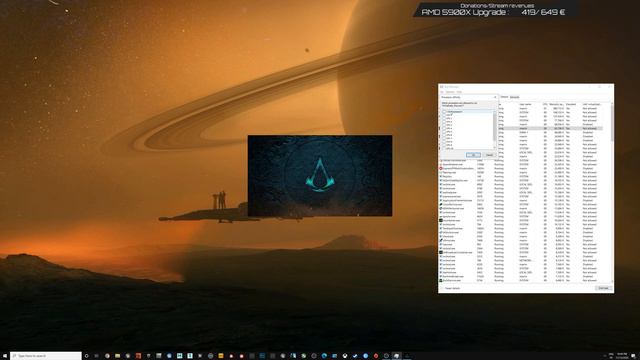Select the row with NETWORK user name
Image resolution: width=640 pixels, height=360 pixels.
521,260
